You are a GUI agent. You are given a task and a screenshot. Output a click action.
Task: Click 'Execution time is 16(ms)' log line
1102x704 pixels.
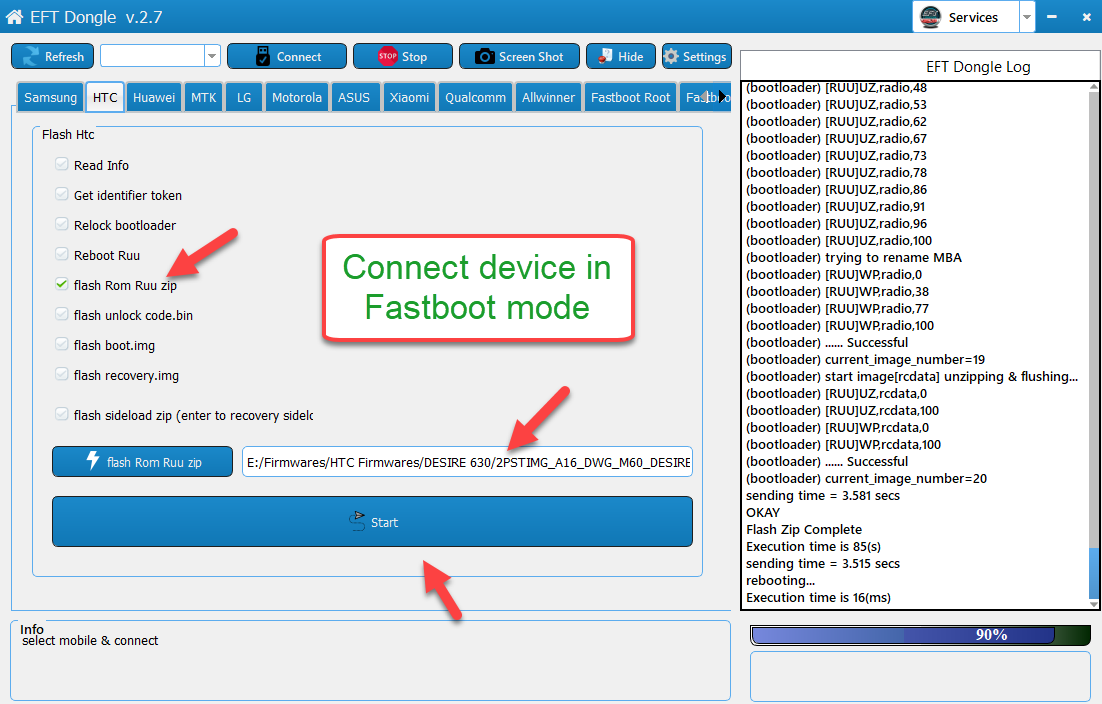tap(818, 597)
